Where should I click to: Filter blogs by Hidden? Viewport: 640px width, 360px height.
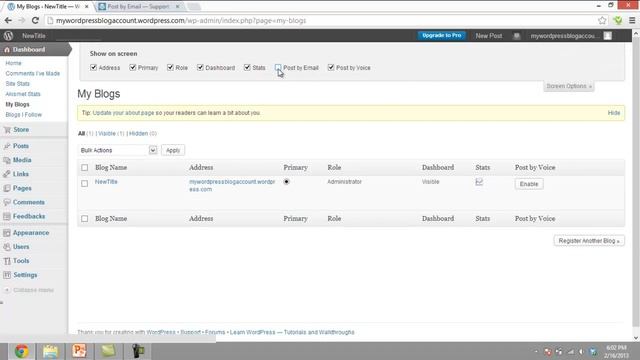click(x=138, y=134)
